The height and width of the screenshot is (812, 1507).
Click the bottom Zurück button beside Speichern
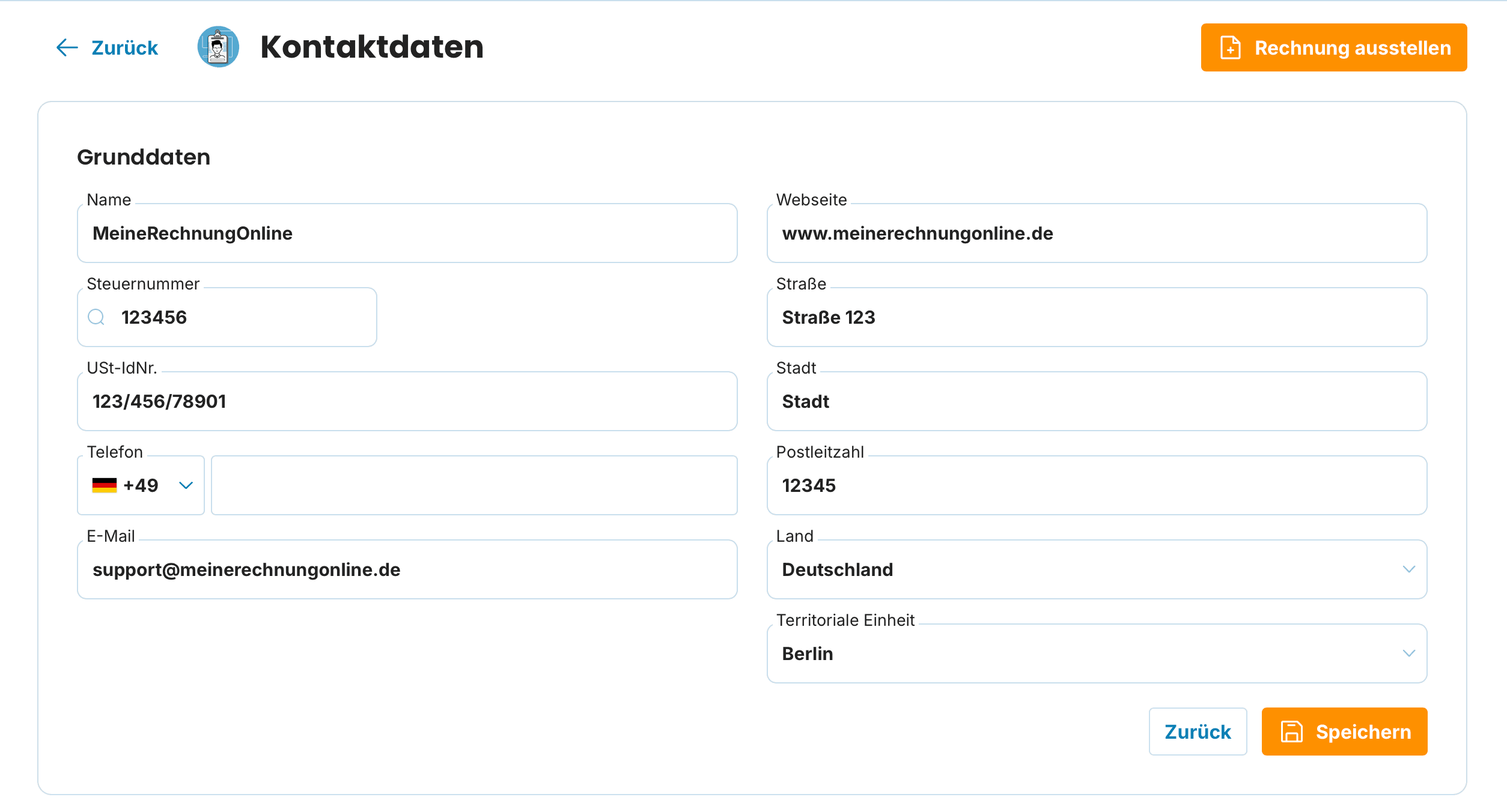(1198, 732)
